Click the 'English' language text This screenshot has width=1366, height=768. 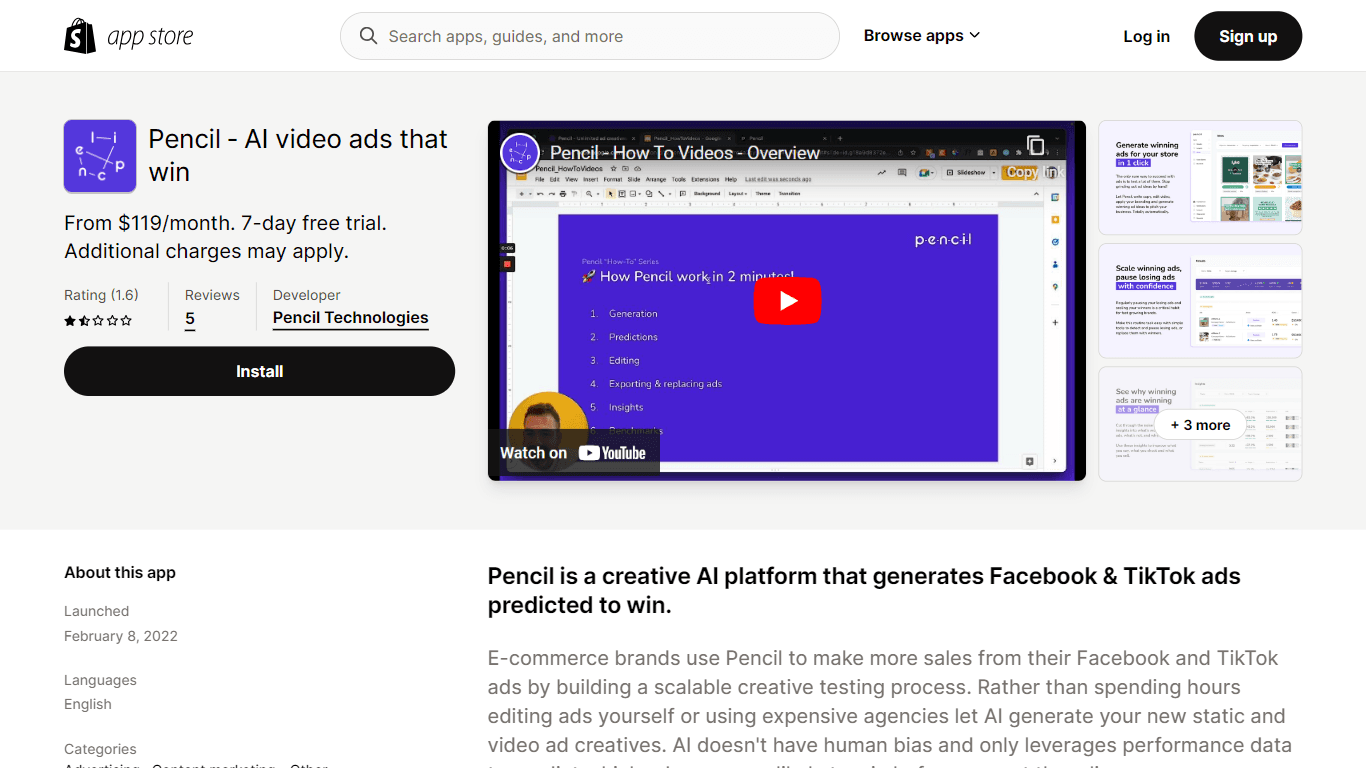tap(88, 704)
